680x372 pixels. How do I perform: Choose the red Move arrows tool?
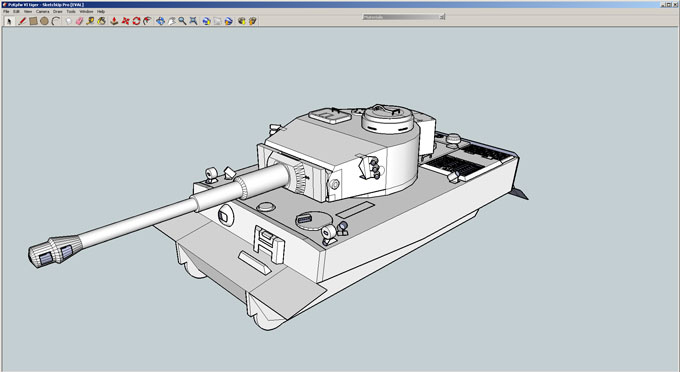coord(125,21)
